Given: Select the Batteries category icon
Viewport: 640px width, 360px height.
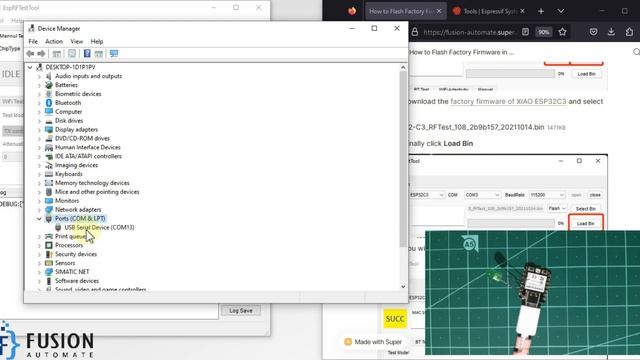Looking at the screenshot, I should tap(49, 85).
